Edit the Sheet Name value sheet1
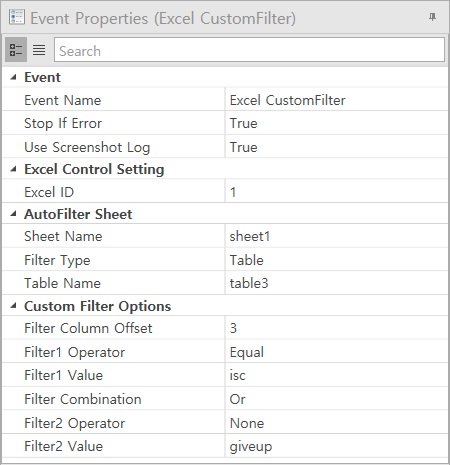Screen dimensions: 450x465 coord(336,236)
